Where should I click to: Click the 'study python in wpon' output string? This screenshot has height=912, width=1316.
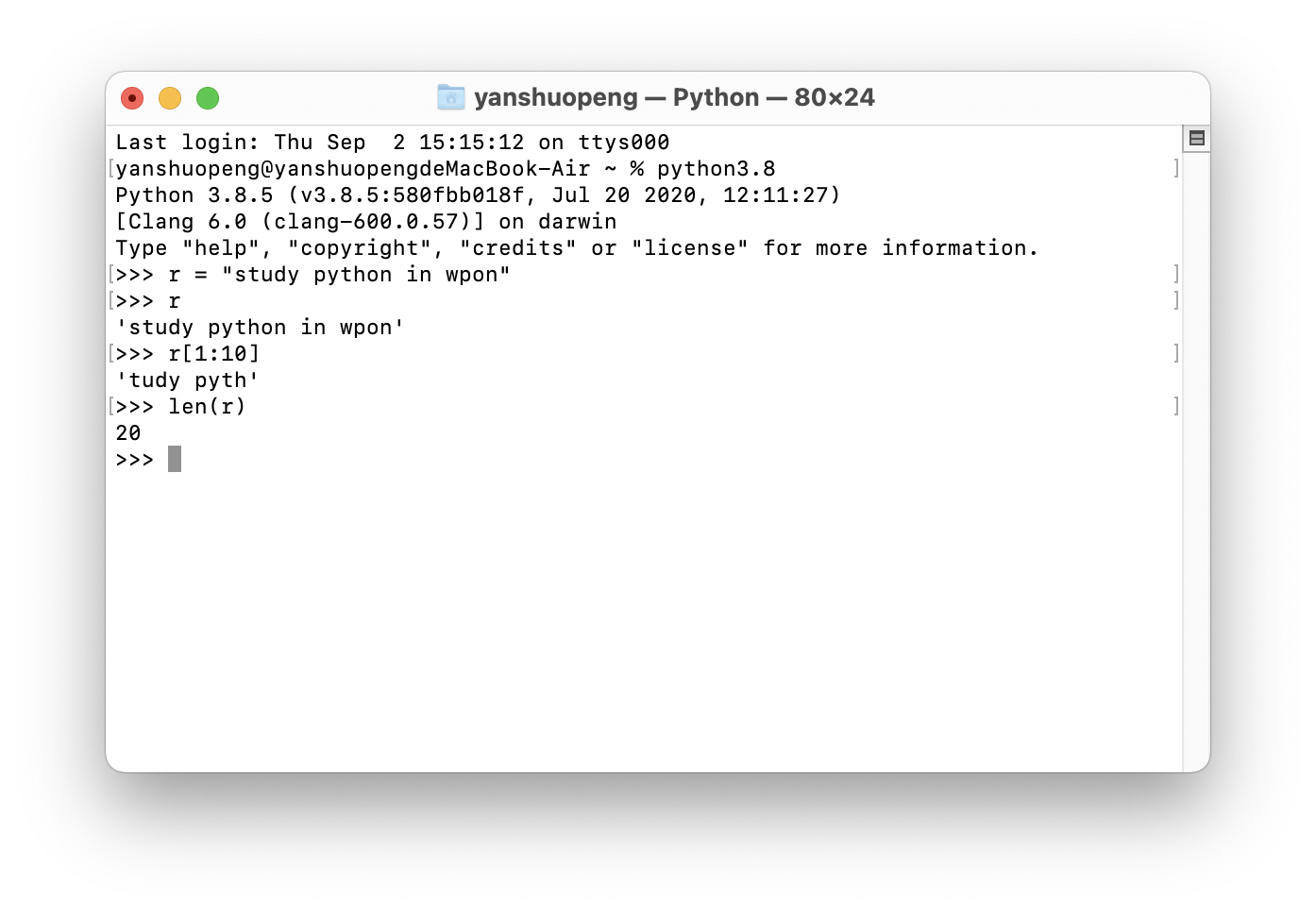(260, 328)
